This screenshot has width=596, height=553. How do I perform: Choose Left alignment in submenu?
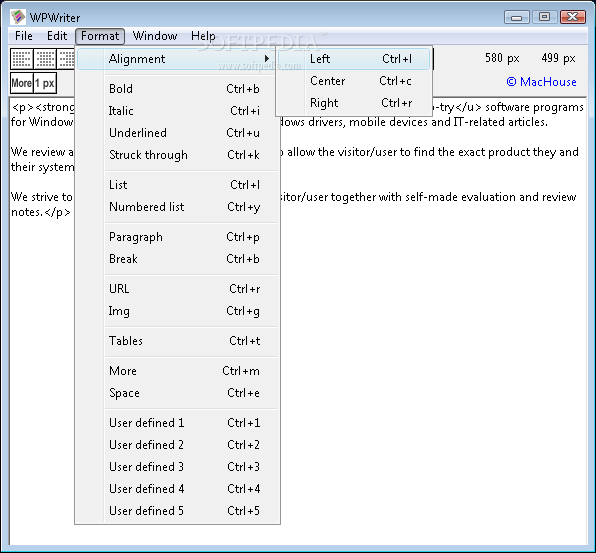(354, 59)
